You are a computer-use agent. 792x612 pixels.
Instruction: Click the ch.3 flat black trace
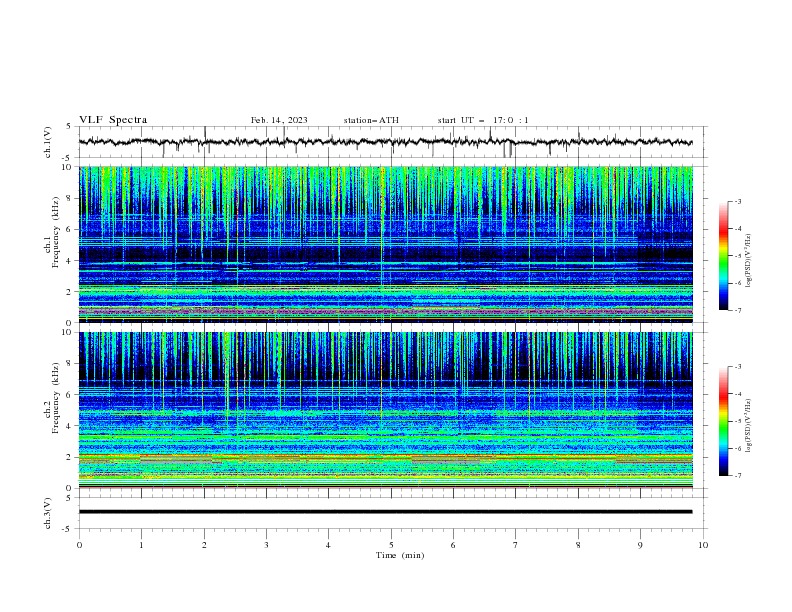(x=385, y=512)
